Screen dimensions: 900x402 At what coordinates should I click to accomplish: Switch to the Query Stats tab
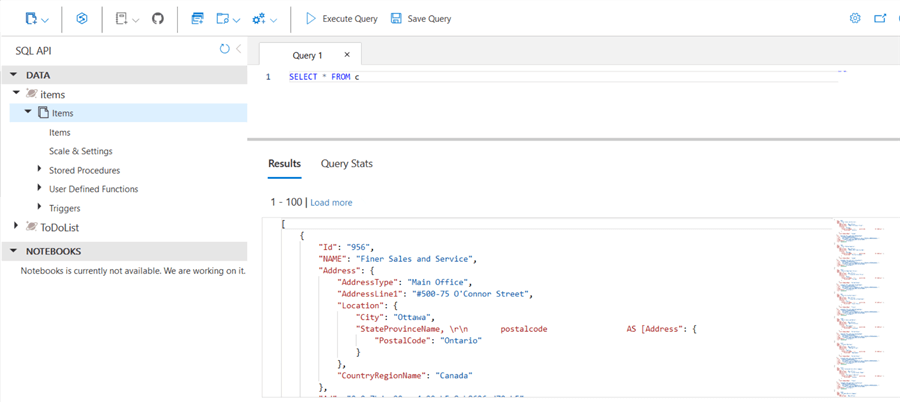click(346, 163)
